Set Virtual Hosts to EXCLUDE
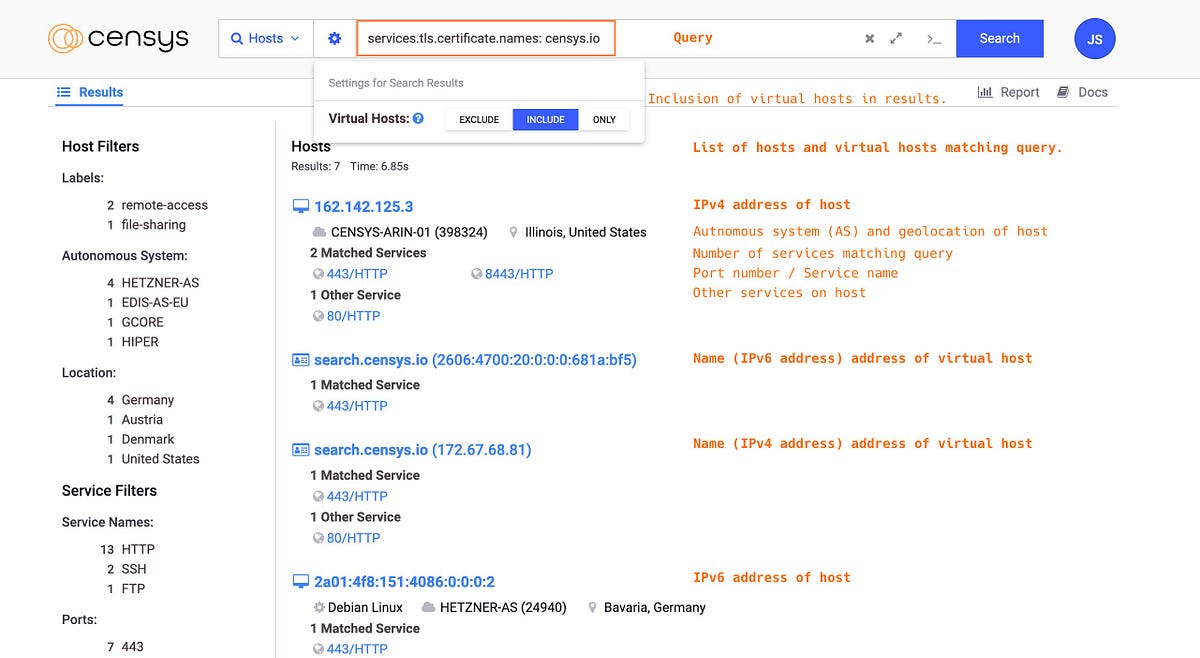1200x658 pixels. point(479,119)
